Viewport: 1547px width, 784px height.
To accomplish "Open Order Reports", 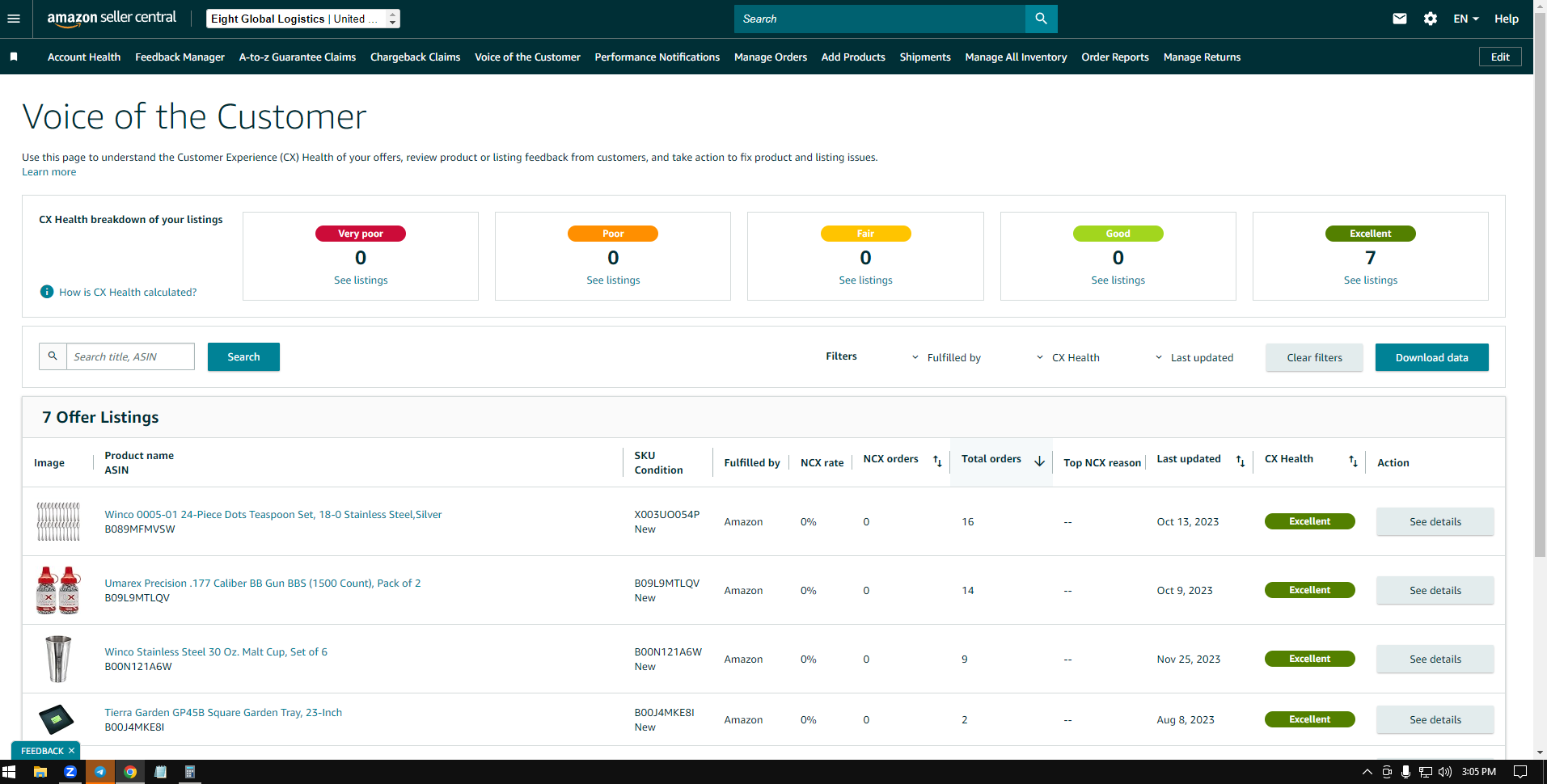I will pyautogui.click(x=1115, y=57).
